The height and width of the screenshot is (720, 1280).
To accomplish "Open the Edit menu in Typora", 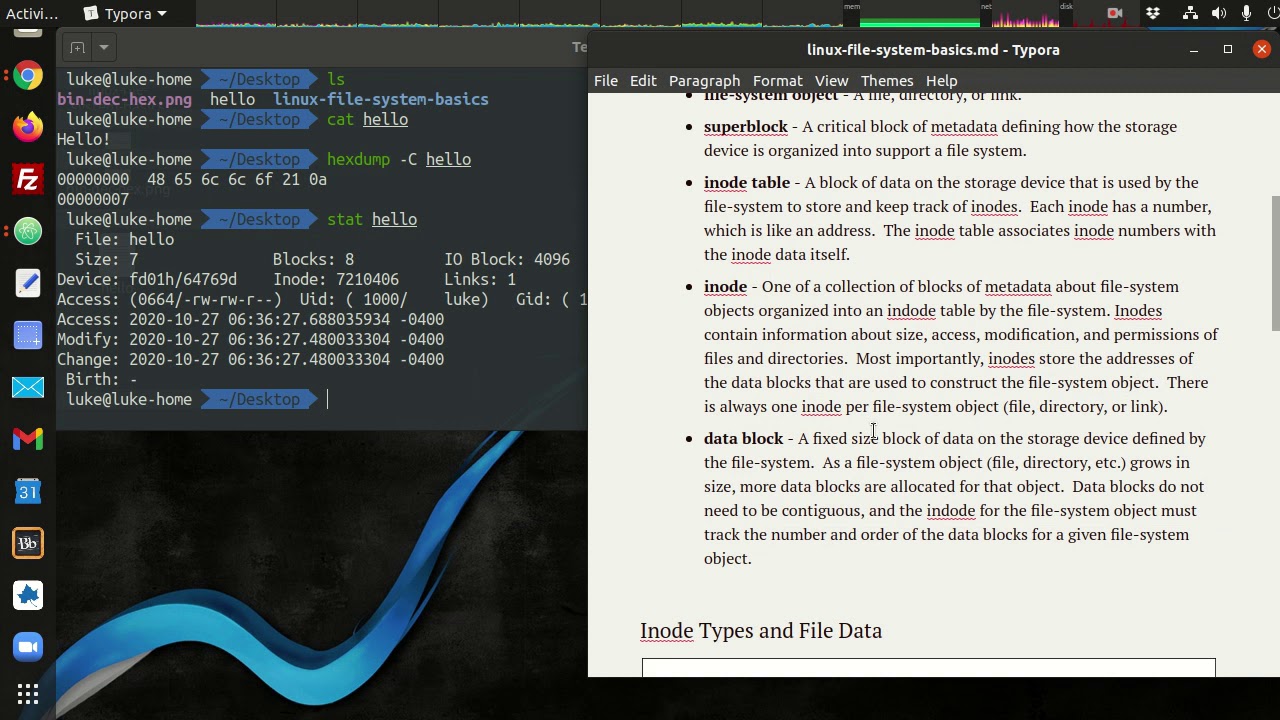I will [643, 80].
